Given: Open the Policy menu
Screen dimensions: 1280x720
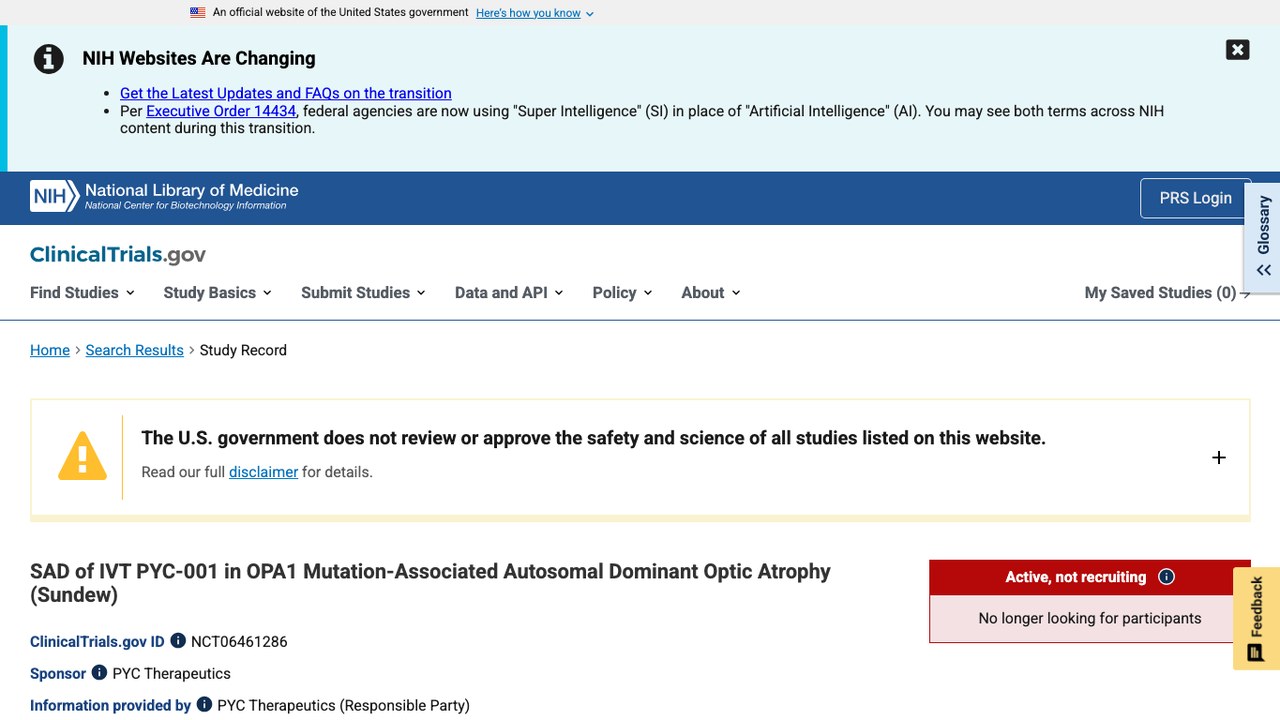Looking at the screenshot, I should 622,293.
